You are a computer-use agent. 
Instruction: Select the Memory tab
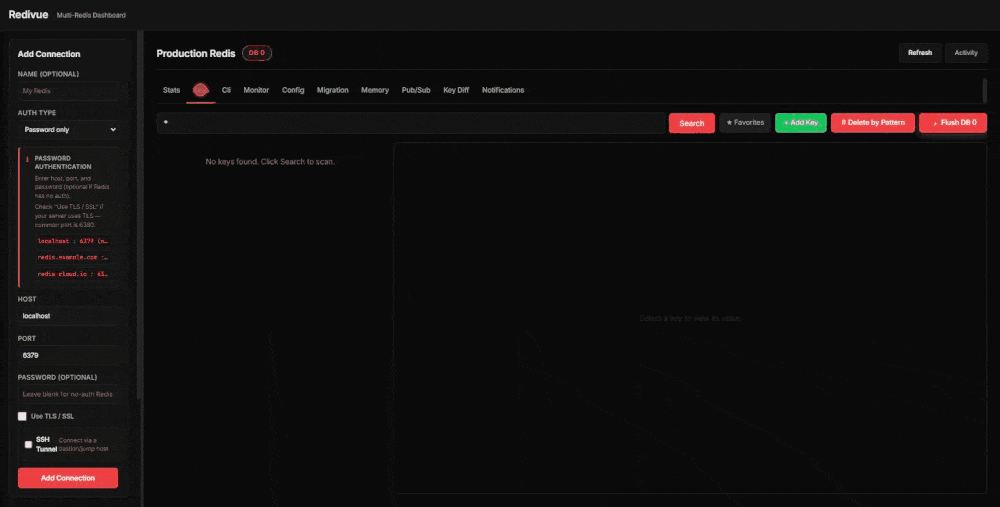pos(375,91)
